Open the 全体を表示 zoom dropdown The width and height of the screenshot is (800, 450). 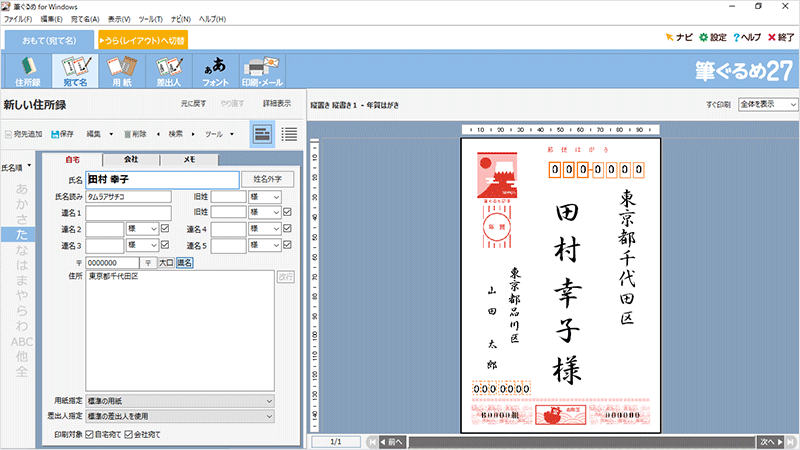click(x=765, y=104)
